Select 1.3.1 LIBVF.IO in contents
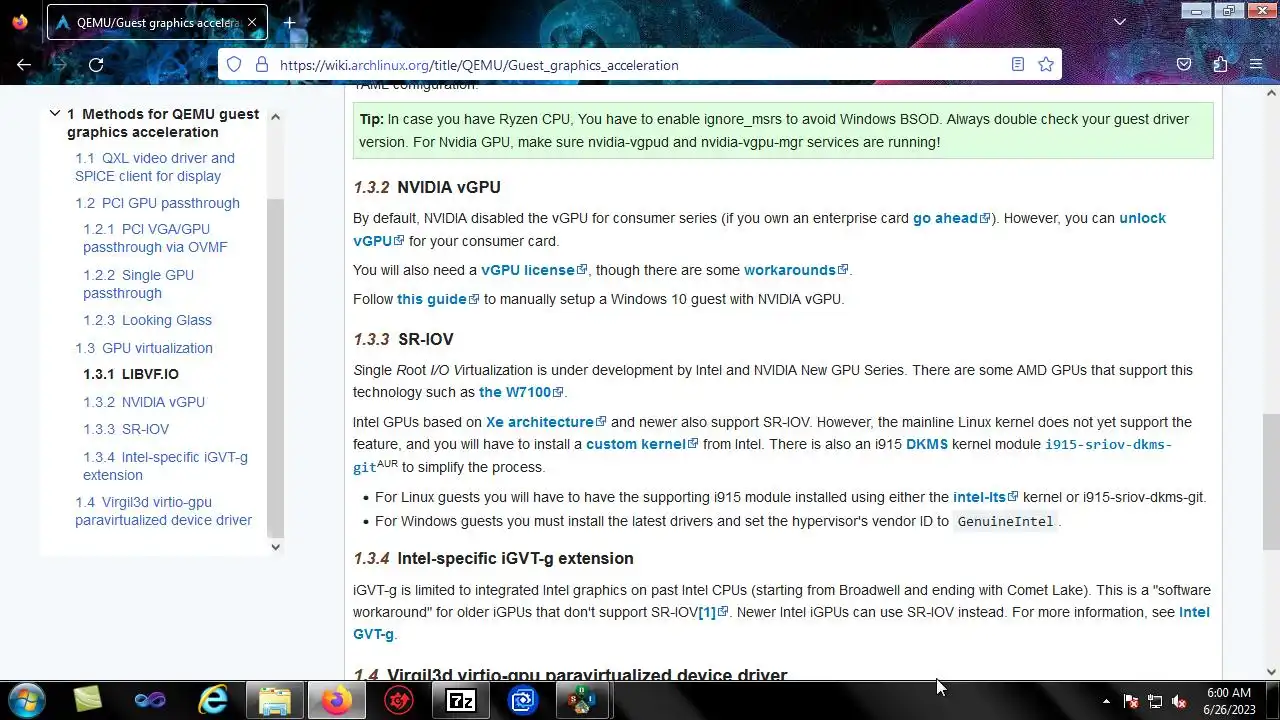Screen dimensions: 1280x720 (x=131, y=374)
